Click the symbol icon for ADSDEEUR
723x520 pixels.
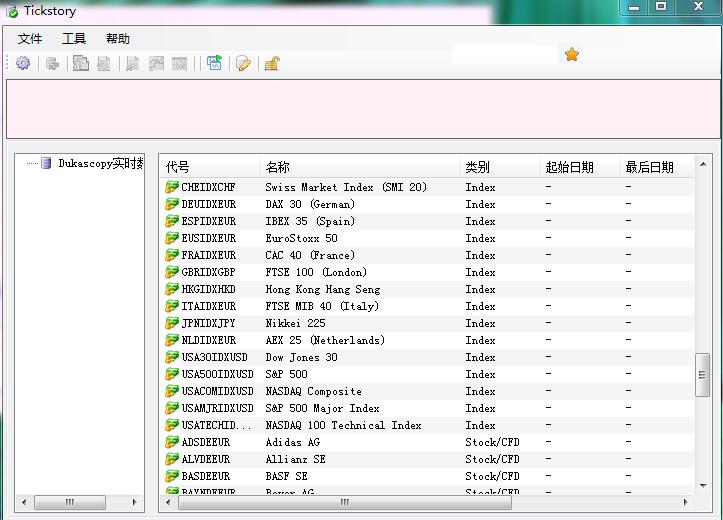172,442
